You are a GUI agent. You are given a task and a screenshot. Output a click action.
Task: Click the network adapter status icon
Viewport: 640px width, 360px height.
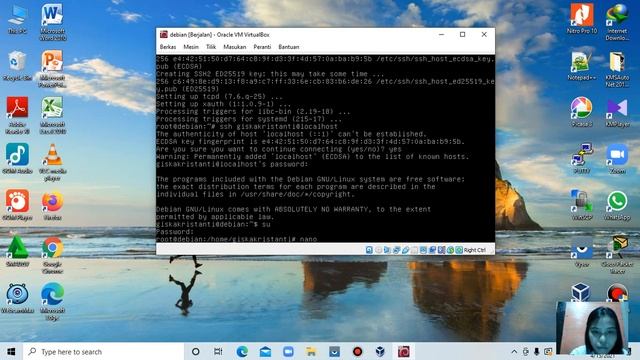(x=396, y=250)
